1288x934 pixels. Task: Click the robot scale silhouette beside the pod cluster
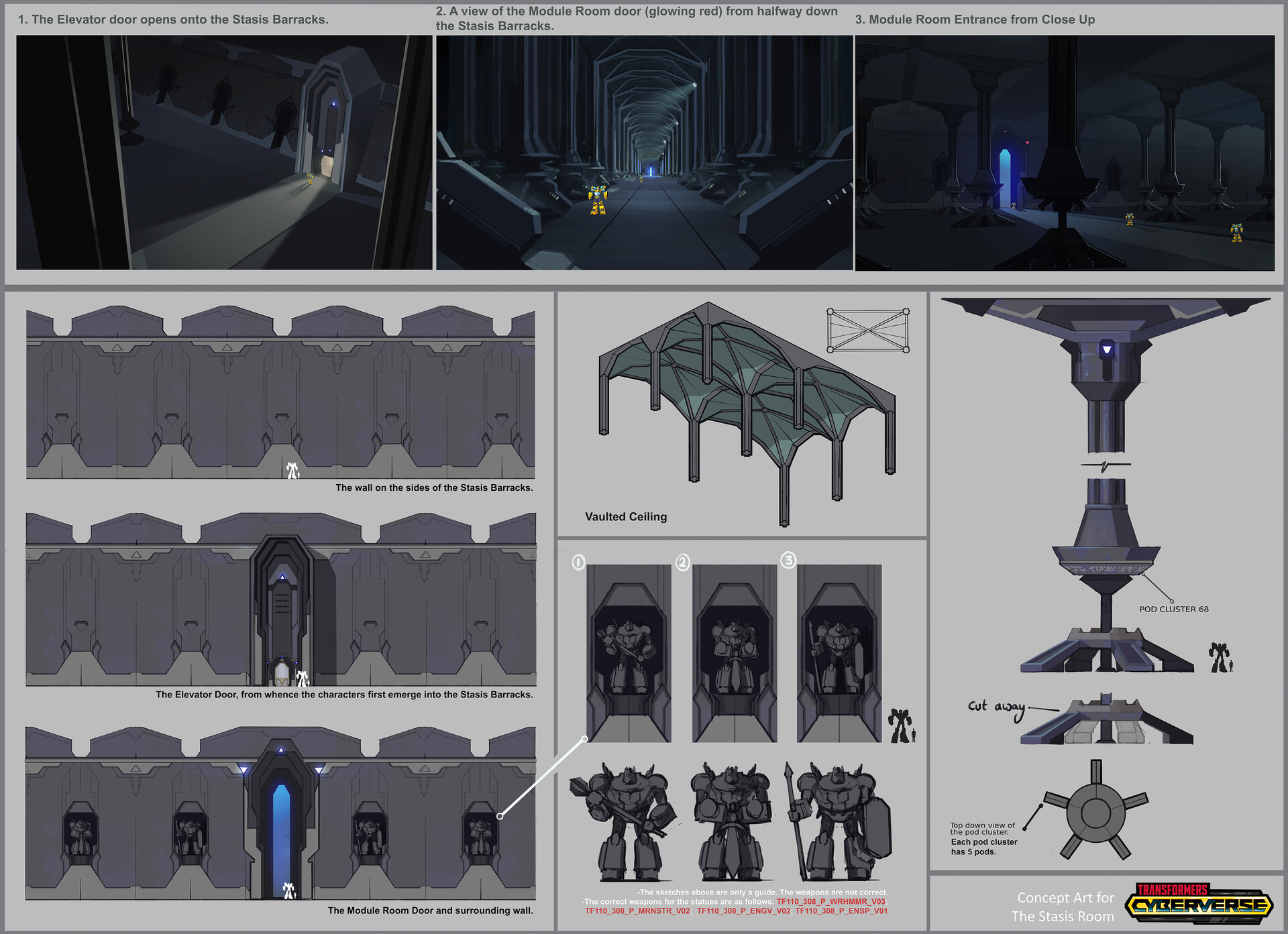click(x=1221, y=657)
